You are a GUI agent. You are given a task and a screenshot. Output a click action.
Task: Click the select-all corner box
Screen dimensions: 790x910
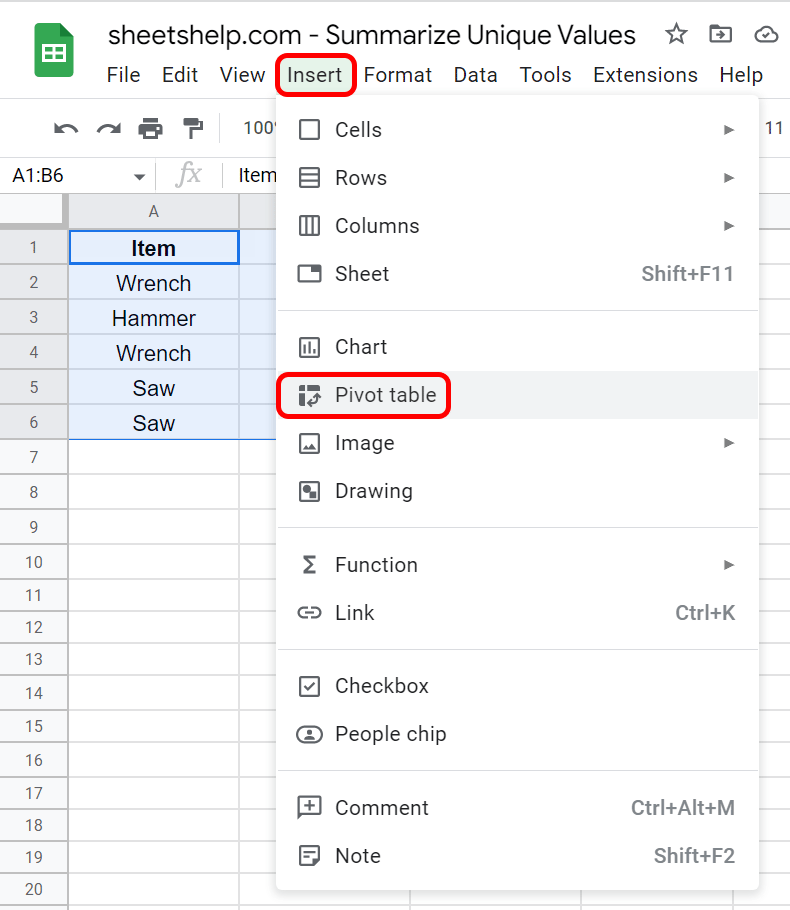point(31,211)
